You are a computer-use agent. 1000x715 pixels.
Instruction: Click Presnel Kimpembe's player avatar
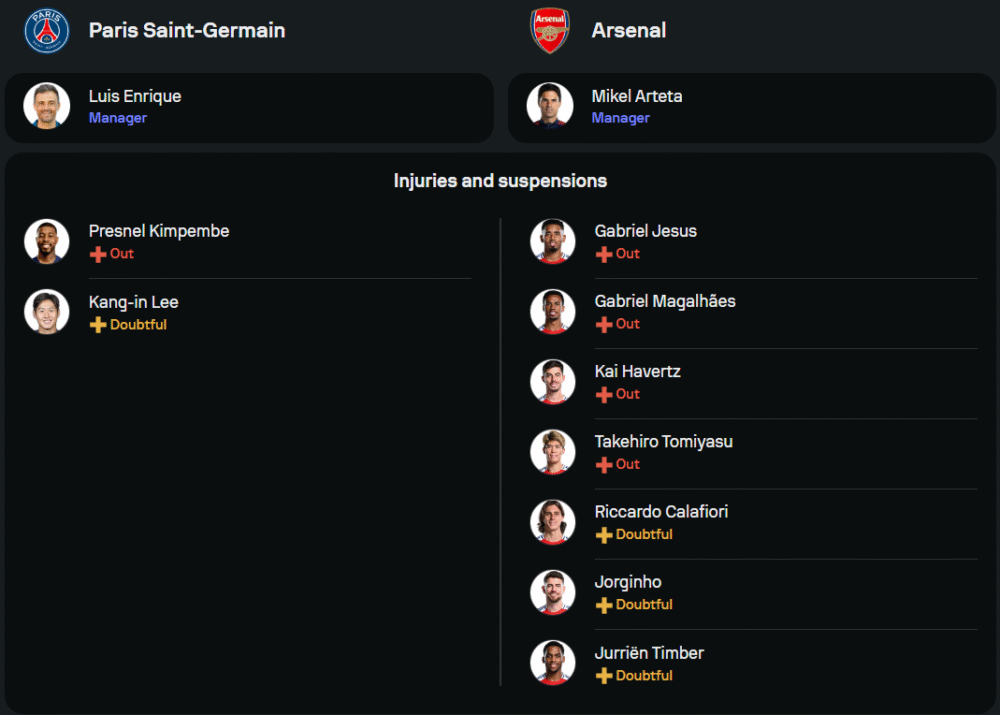click(x=47, y=241)
